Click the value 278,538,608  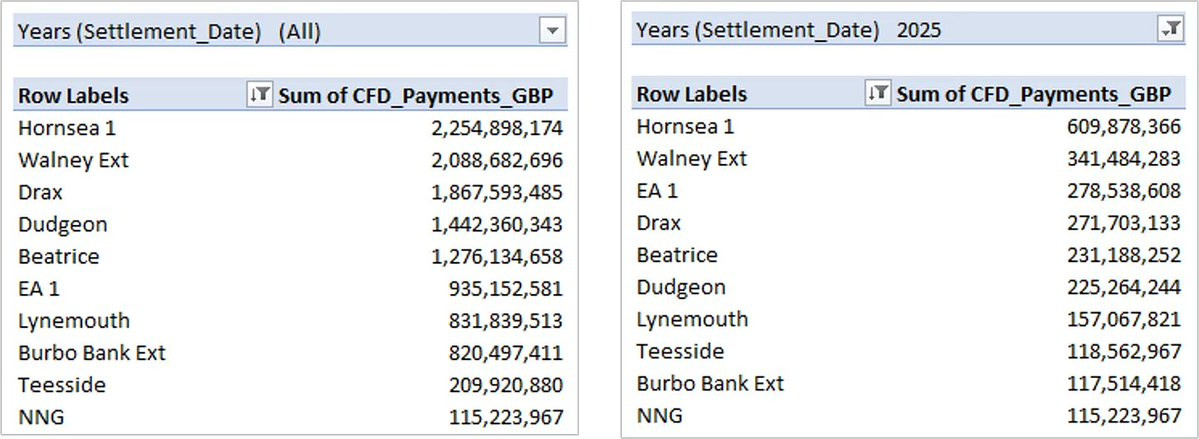[x=1124, y=191]
